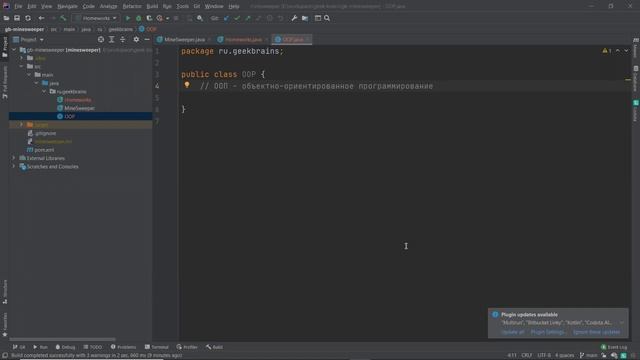Image resolution: width=640 pixels, height=360 pixels.
Task: Click the yellow lightbulb intention icon
Action: click(x=187, y=85)
